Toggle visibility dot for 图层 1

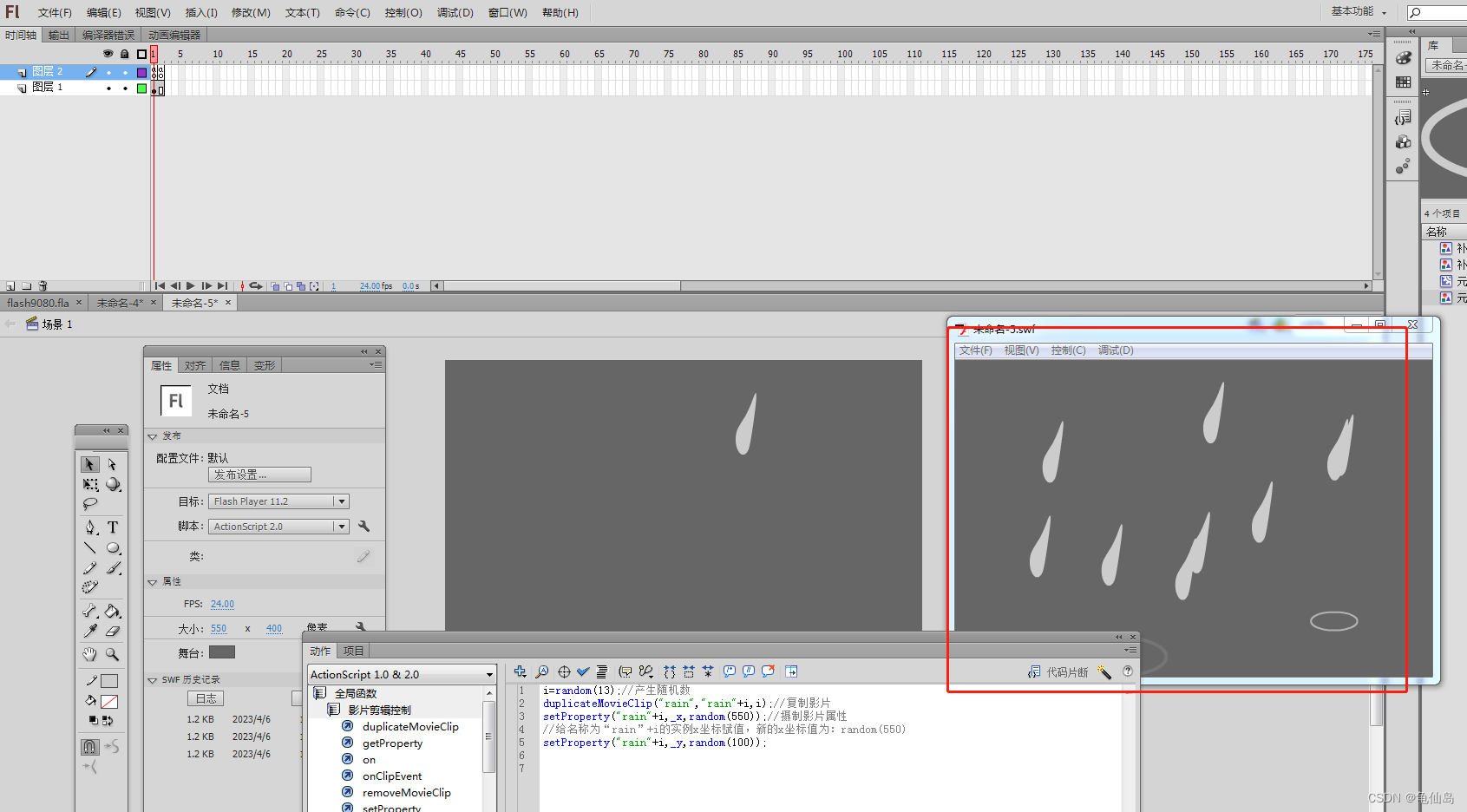[108, 88]
